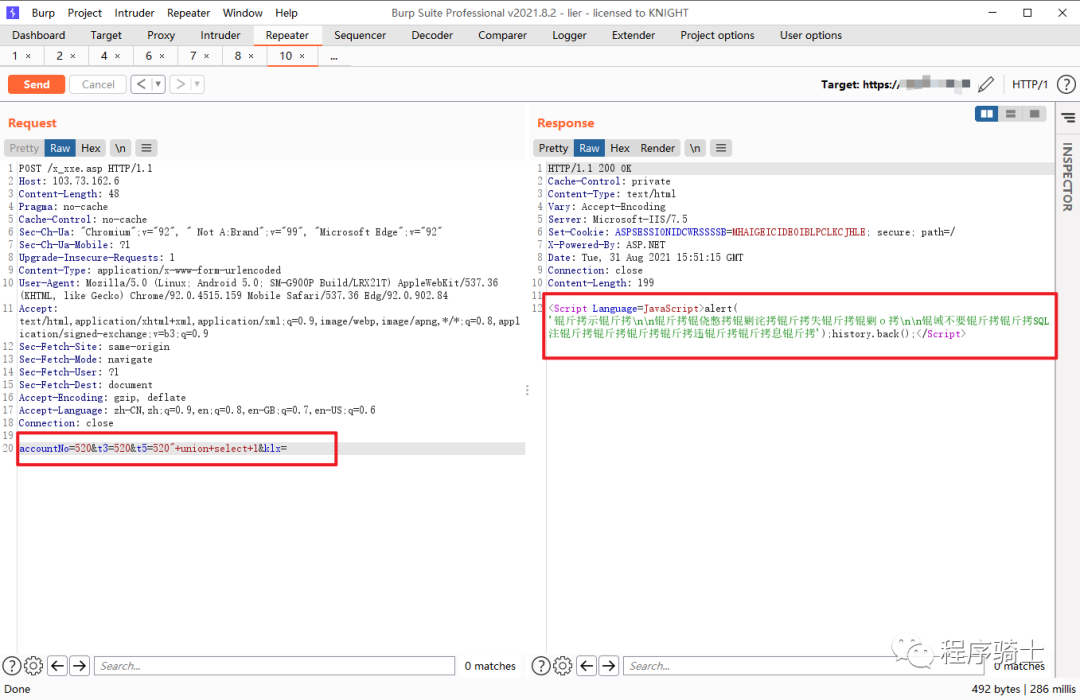Click the edit target pencil icon
The width and height of the screenshot is (1080, 700).
tap(986, 85)
